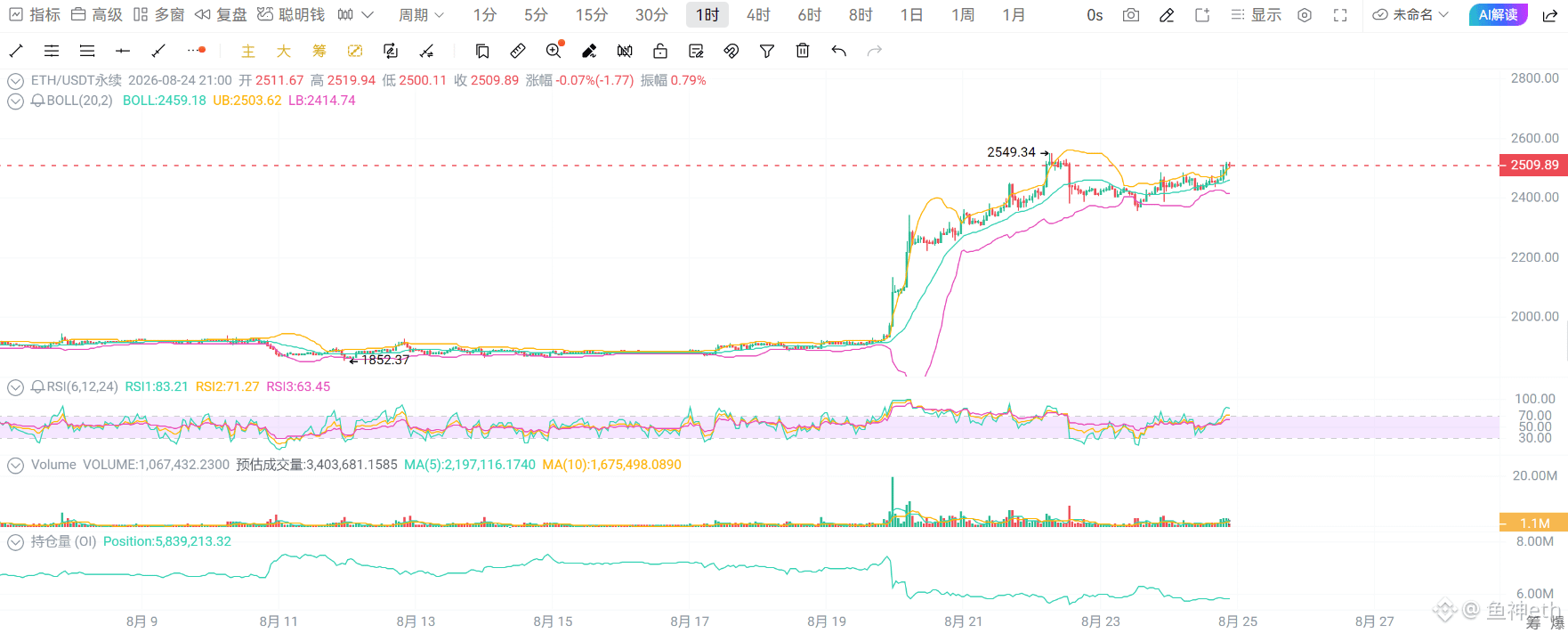Expand the 未命名 layout dropdown
The height and width of the screenshot is (633, 1568).
(1410, 15)
